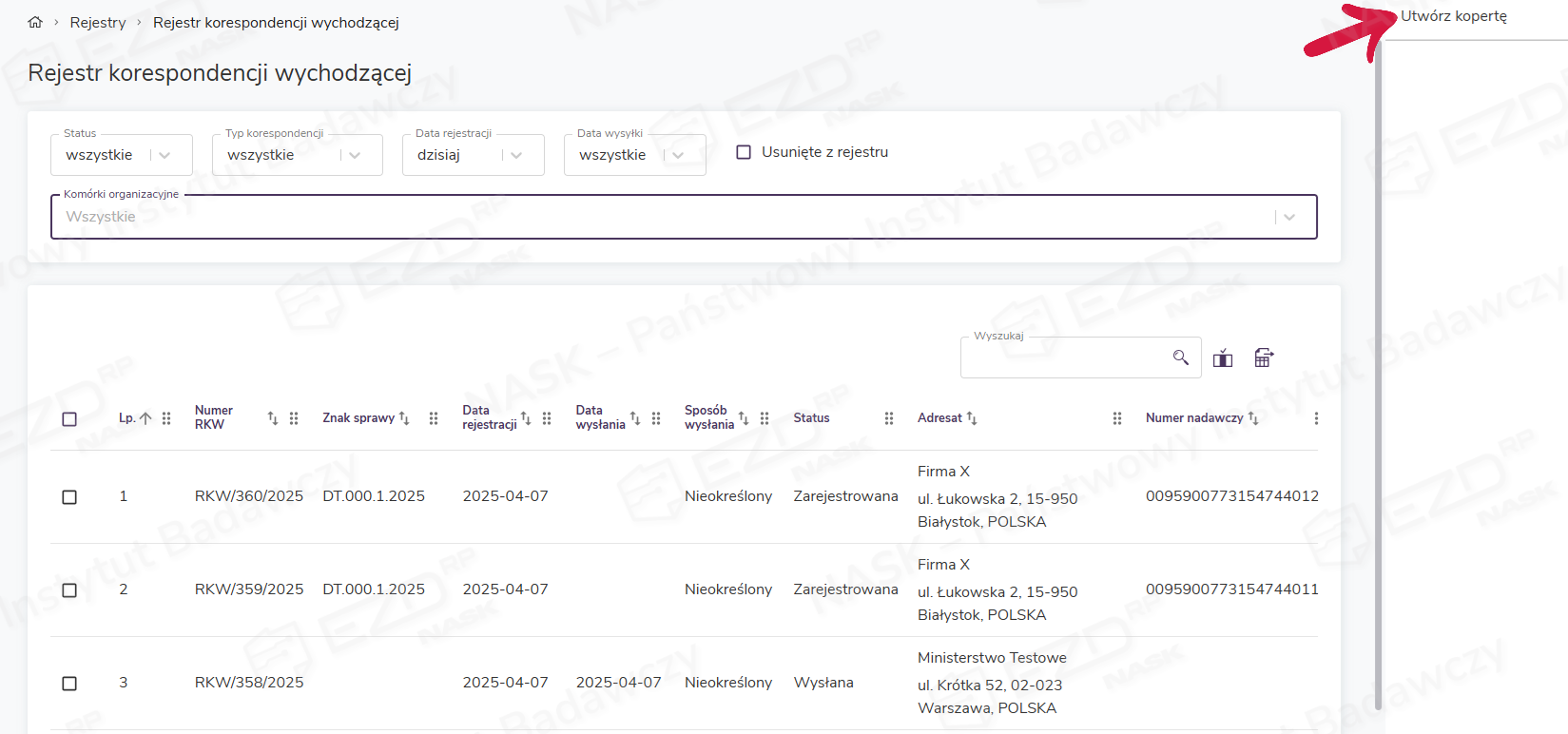Tick the checkbox for RKW/358/2025

coord(69,684)
